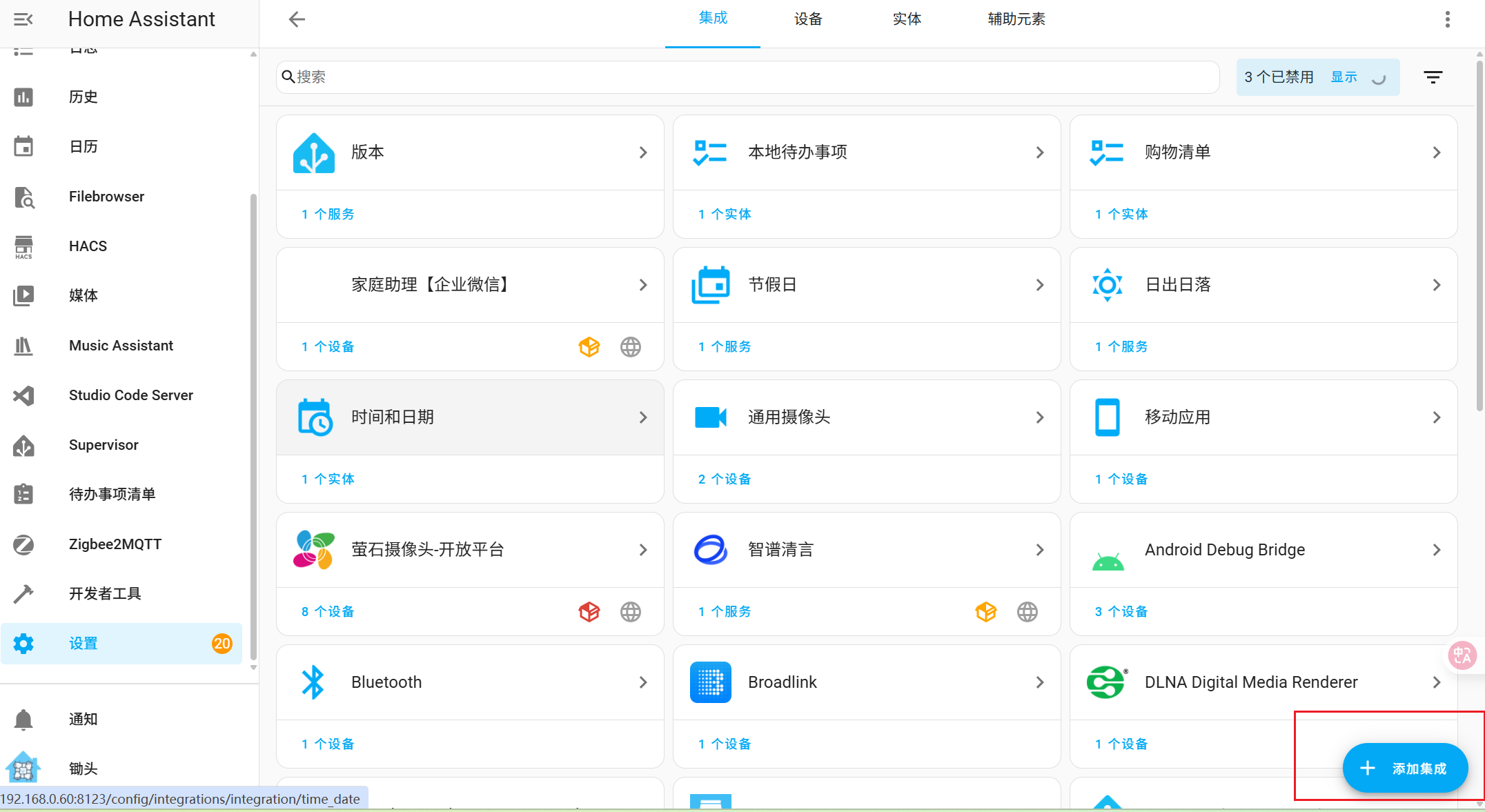Switch to the 设备 tab
The height and width of the screenshot is (812, 1485).
(x=808, y=19)
